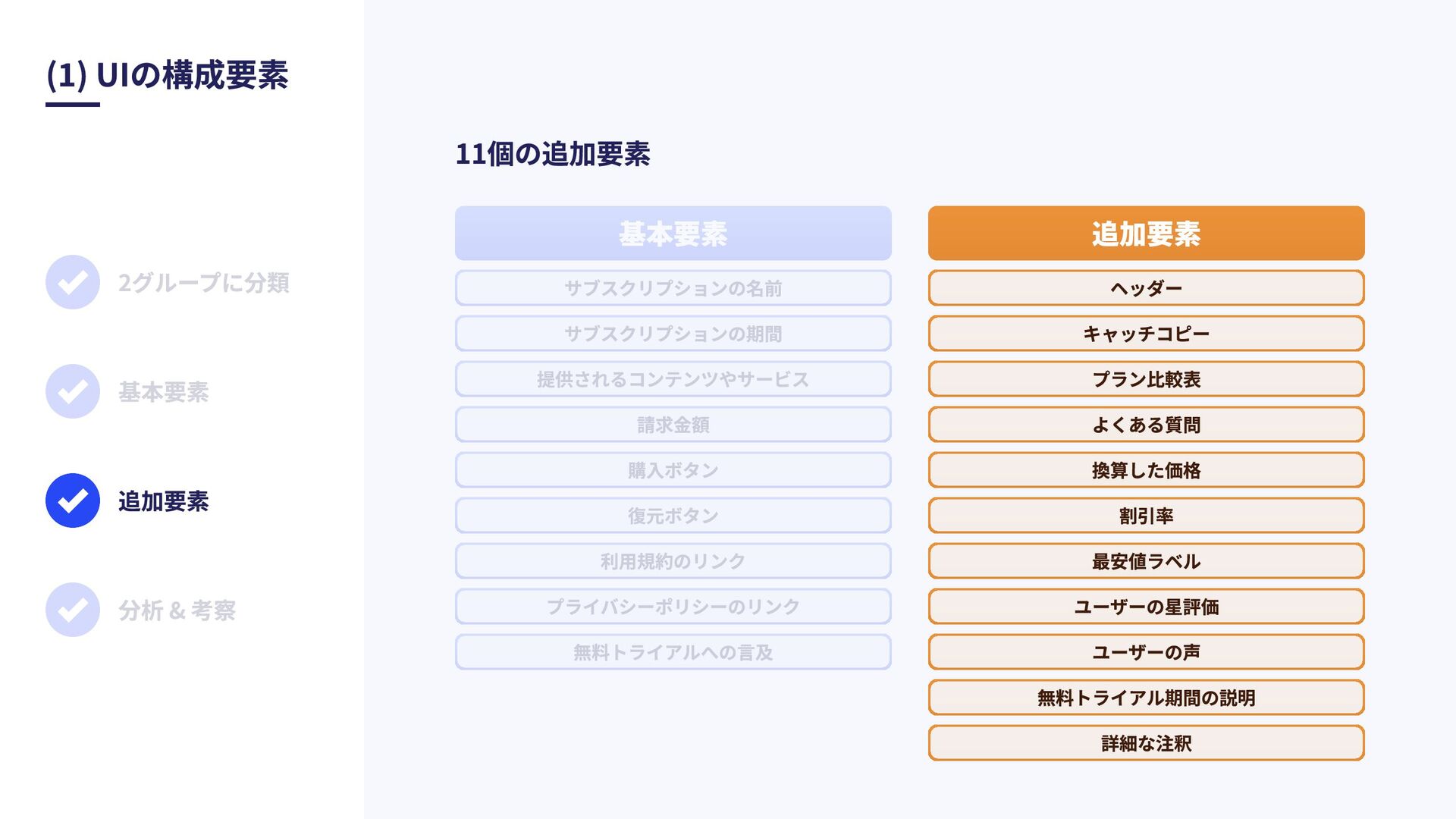Click the checkmark icon beside 分析 & 考察
Screen dimensions: 1456x819
(x=73, y=610)
